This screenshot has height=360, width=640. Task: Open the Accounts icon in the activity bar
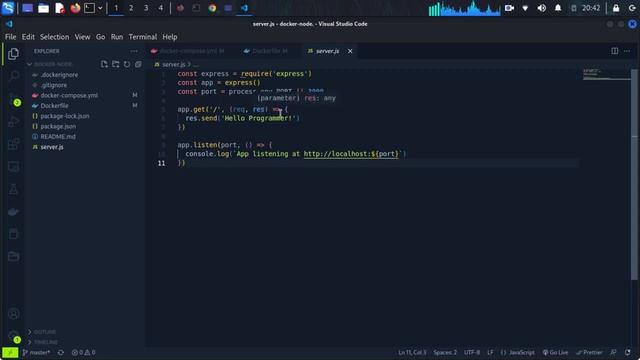click(13, 313)
